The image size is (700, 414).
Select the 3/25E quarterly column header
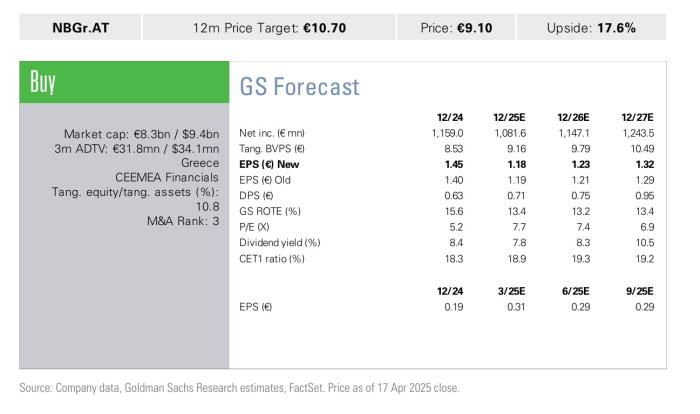pos(511,291)
